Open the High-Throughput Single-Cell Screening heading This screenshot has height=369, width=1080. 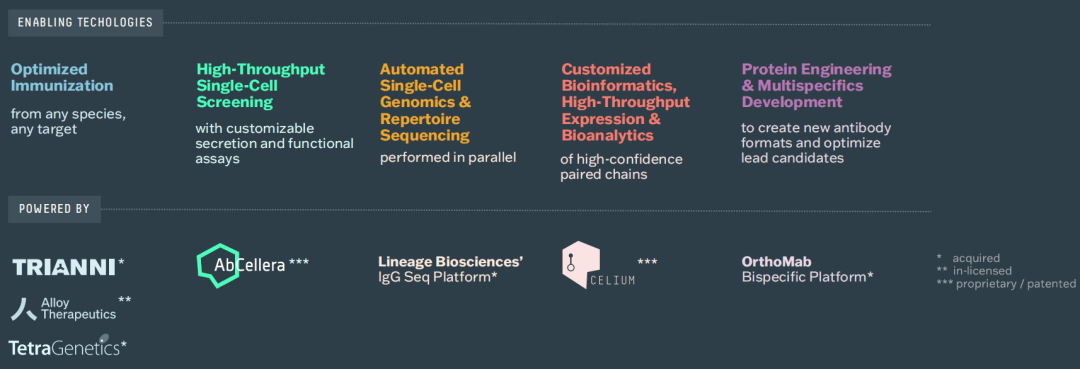point(261,85)
